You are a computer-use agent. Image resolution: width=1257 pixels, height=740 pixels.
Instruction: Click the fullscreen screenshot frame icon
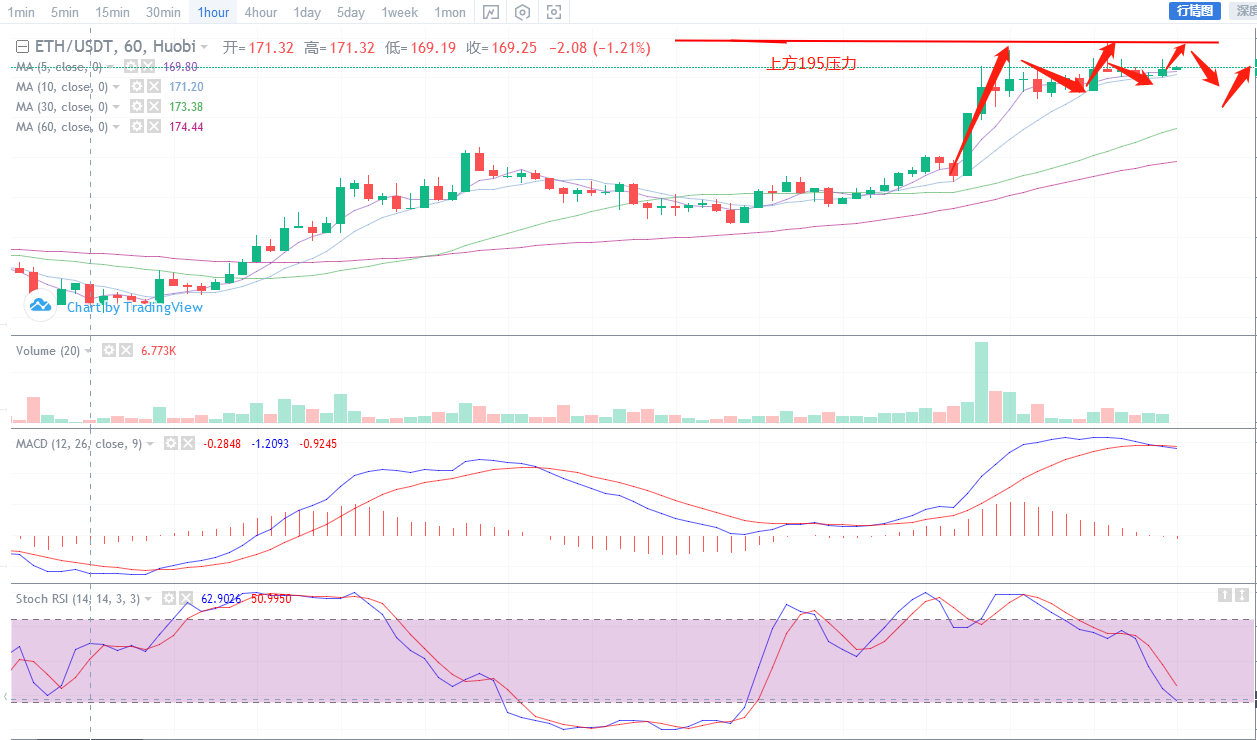pos(554,12)
